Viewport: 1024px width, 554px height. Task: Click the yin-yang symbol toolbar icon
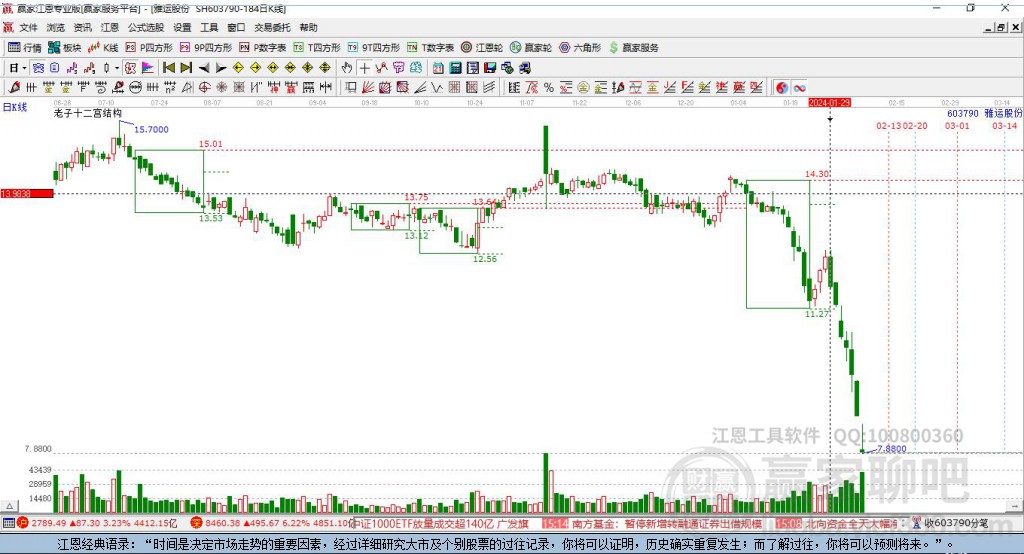pyautogui.click(x=782, y=88)
